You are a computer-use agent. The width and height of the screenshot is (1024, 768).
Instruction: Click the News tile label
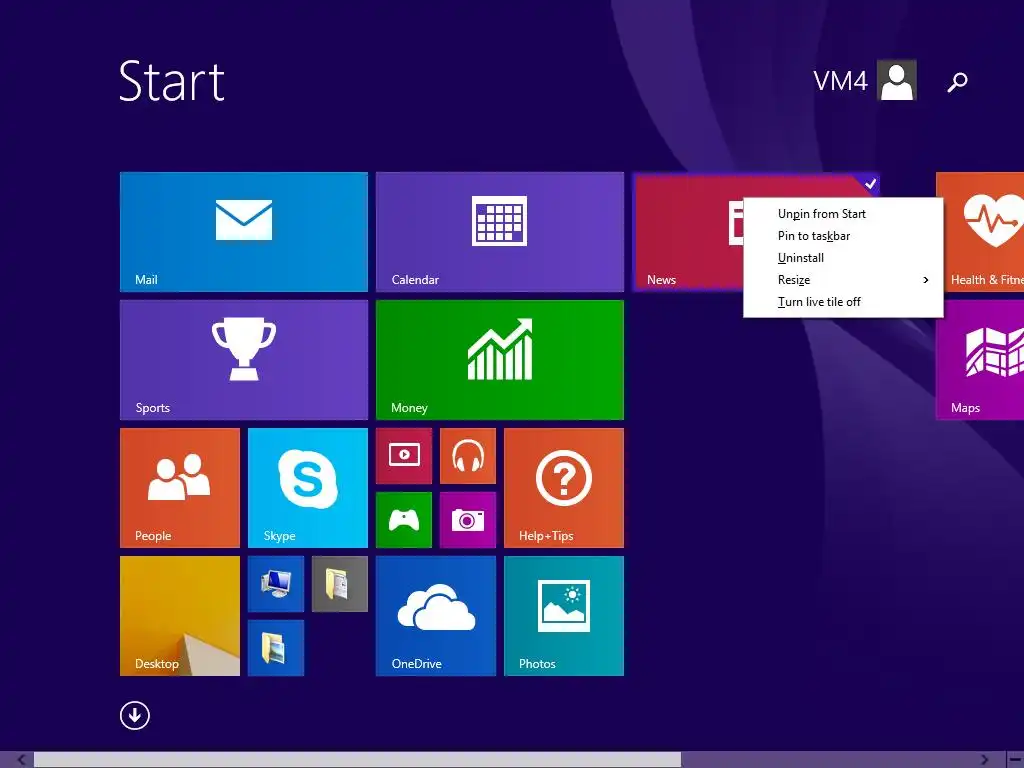pyautogui.click(x=661, y=280)
